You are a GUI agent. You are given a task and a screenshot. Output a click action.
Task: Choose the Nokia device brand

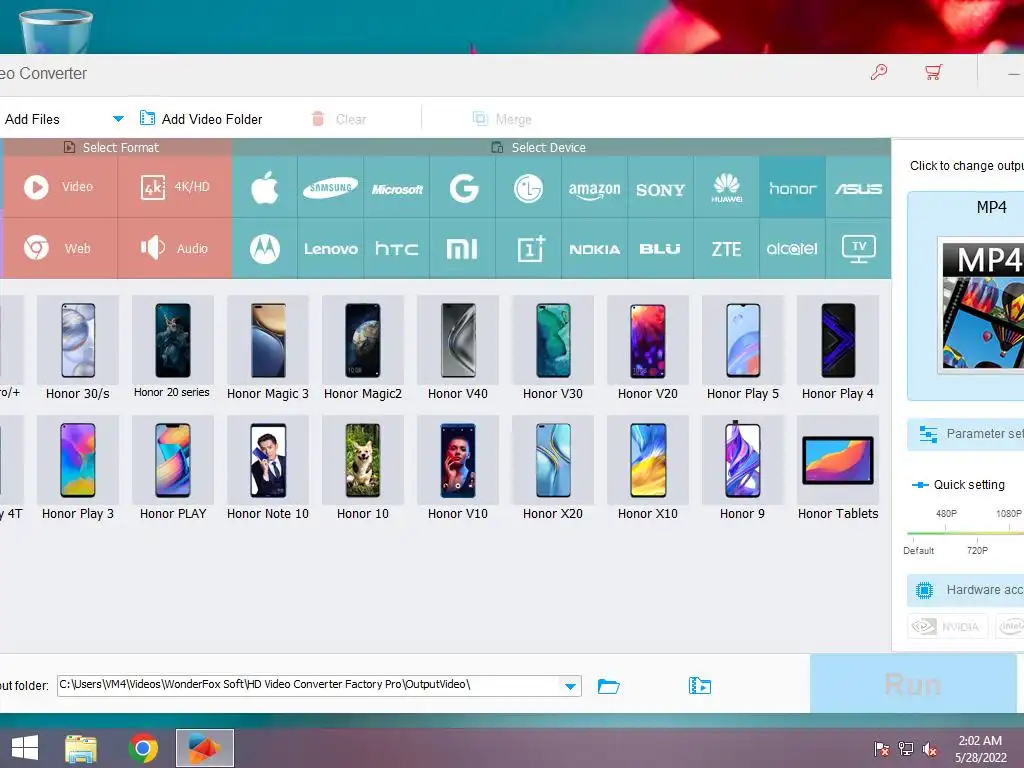594,249
